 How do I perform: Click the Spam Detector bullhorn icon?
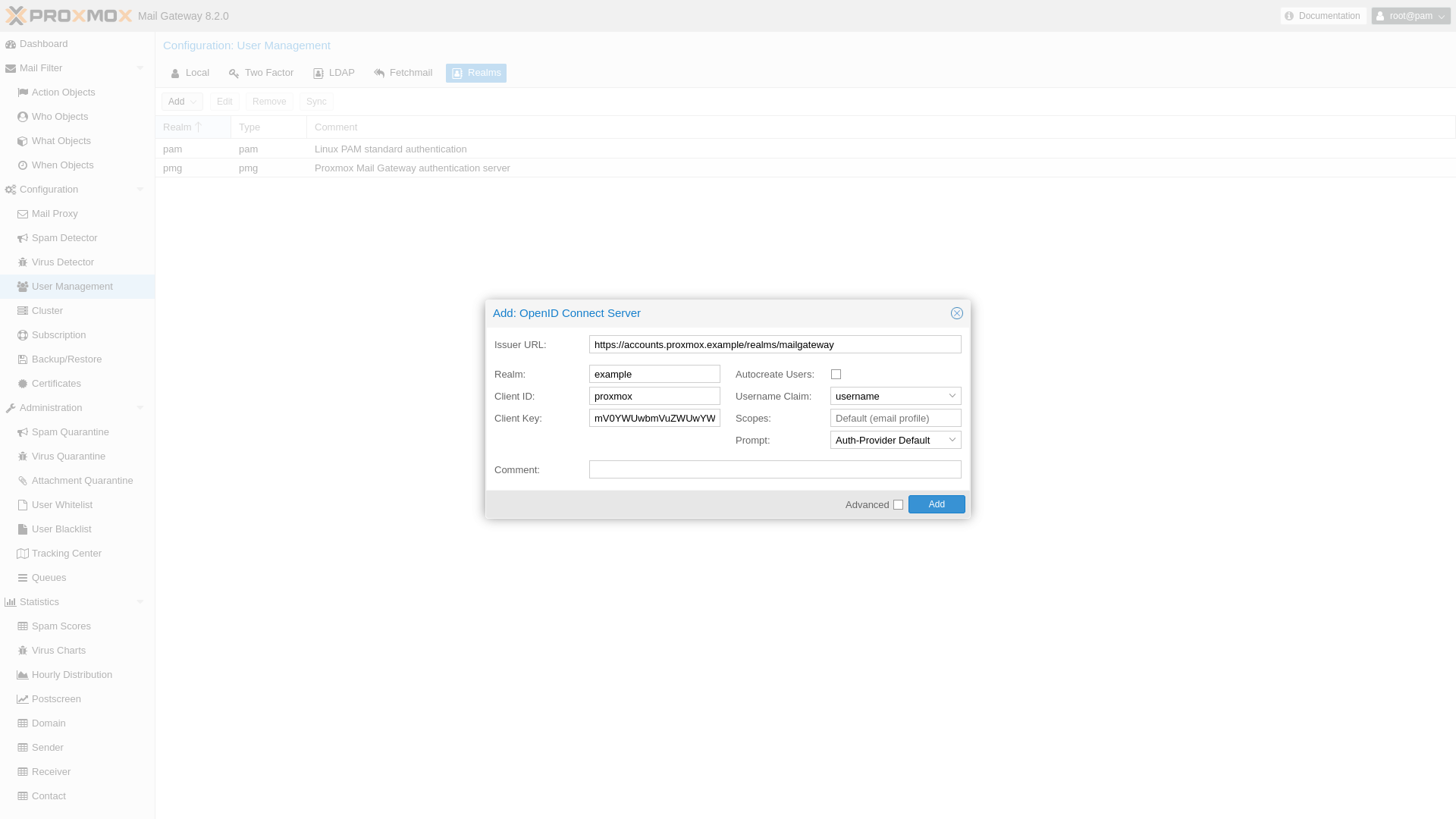point(23,238)
